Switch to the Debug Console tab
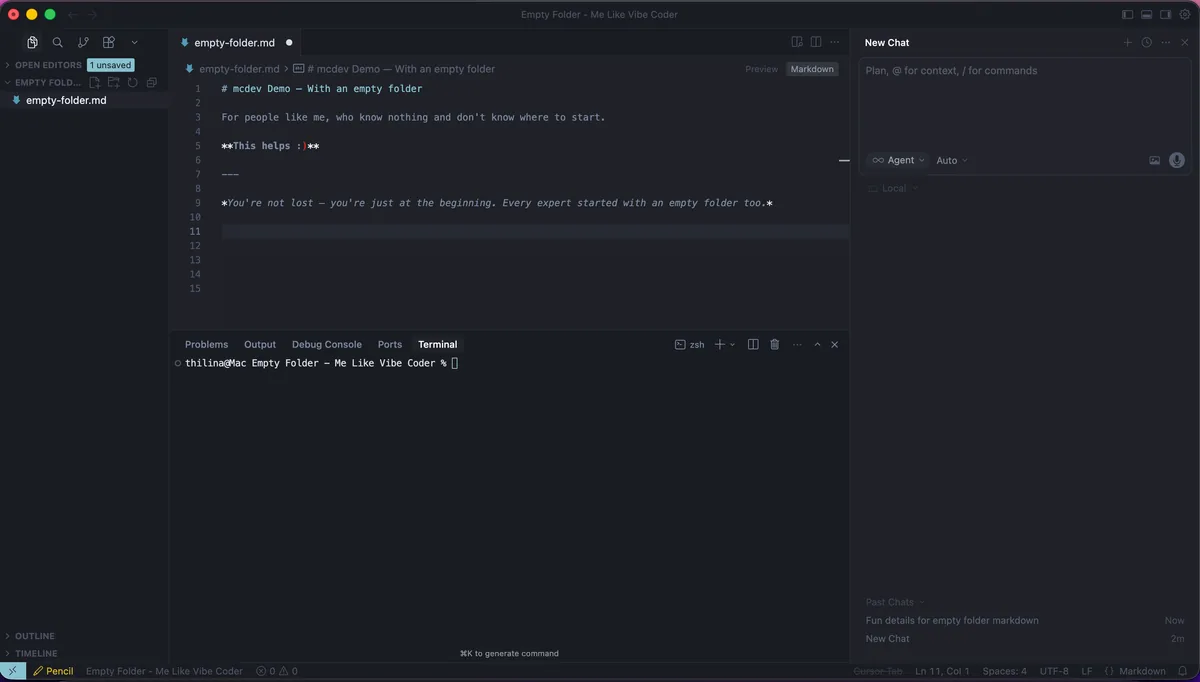The height and width of the screenshot is (682, 1200). click(327, 344)
